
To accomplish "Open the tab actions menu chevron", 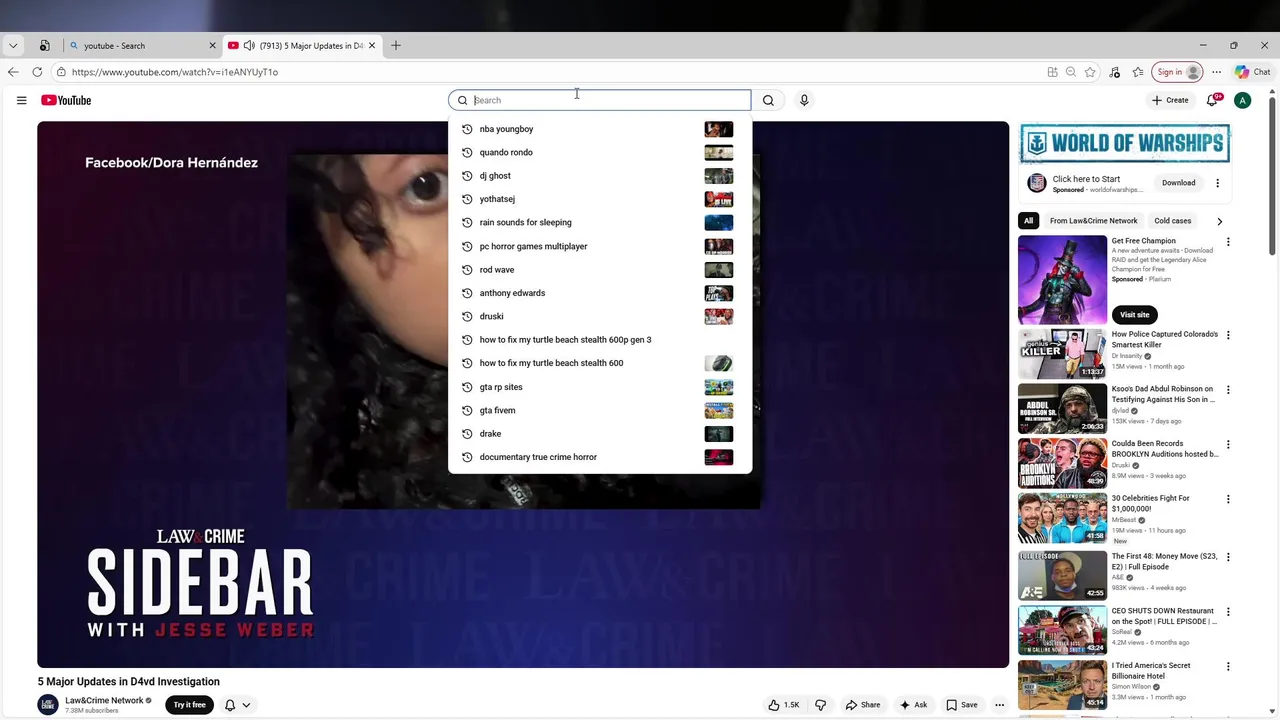I will 13,45.
